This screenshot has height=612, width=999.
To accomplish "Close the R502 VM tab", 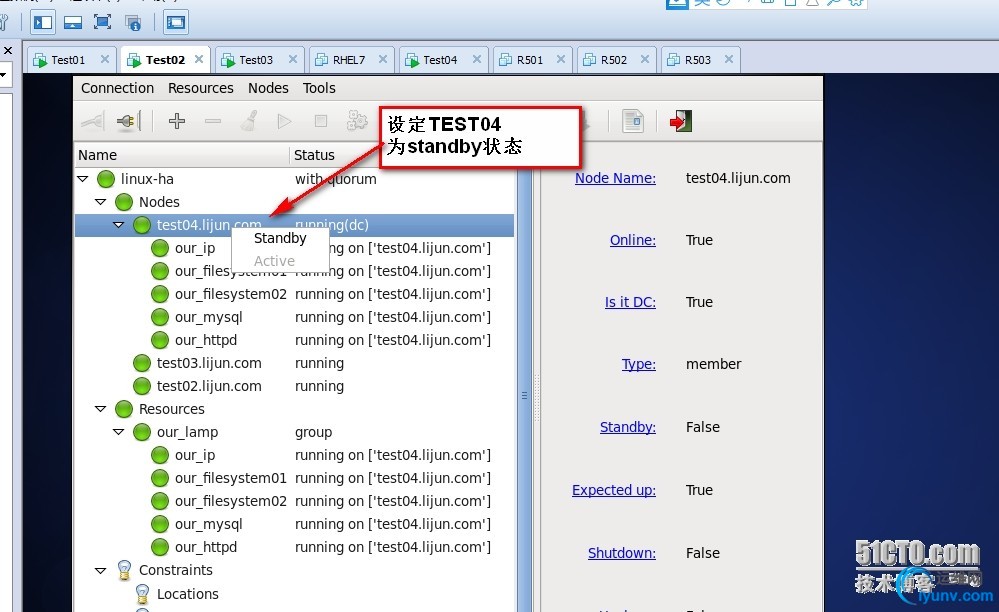I will coord(645,59).
